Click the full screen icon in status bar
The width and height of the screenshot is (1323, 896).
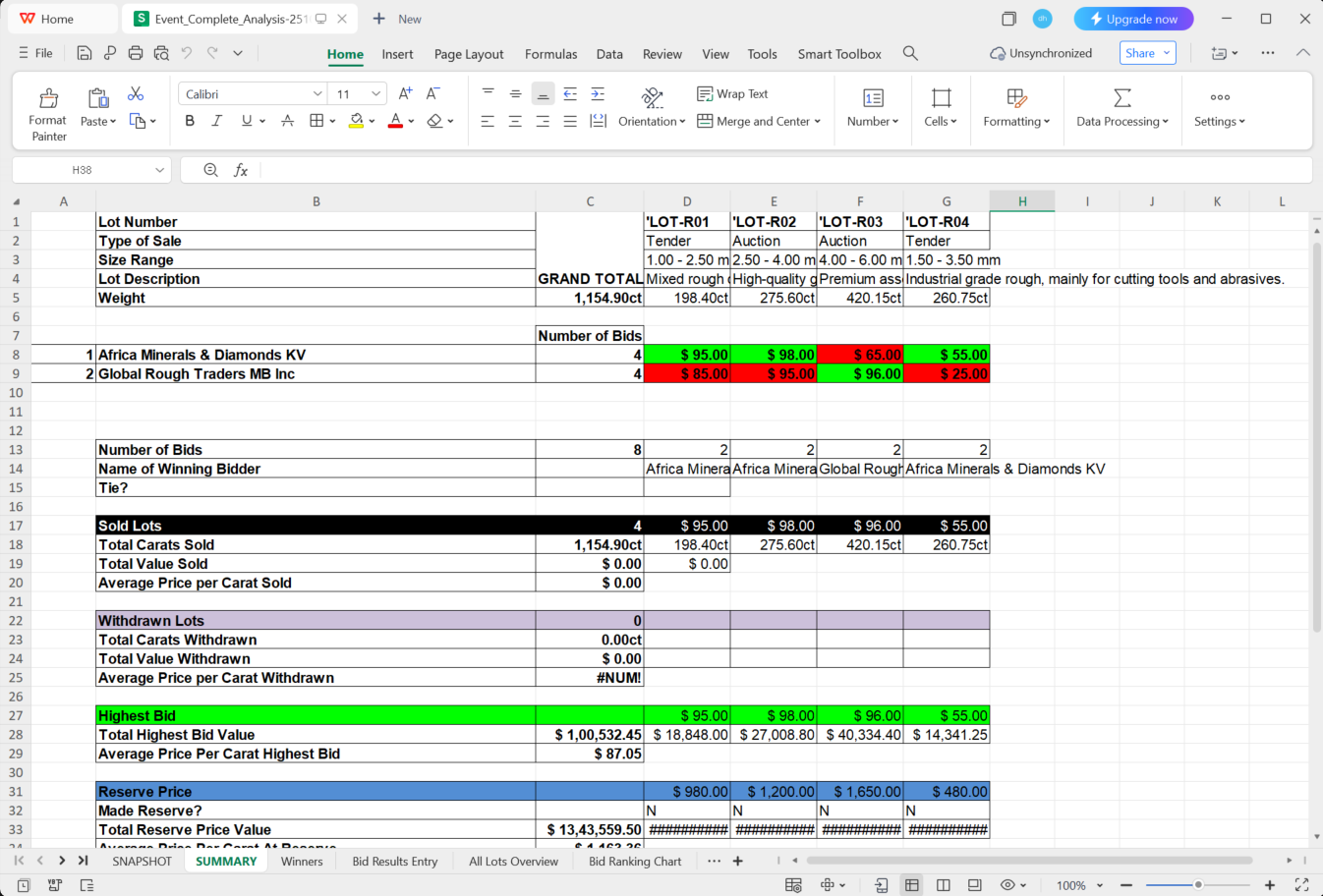click(1301, 885)
